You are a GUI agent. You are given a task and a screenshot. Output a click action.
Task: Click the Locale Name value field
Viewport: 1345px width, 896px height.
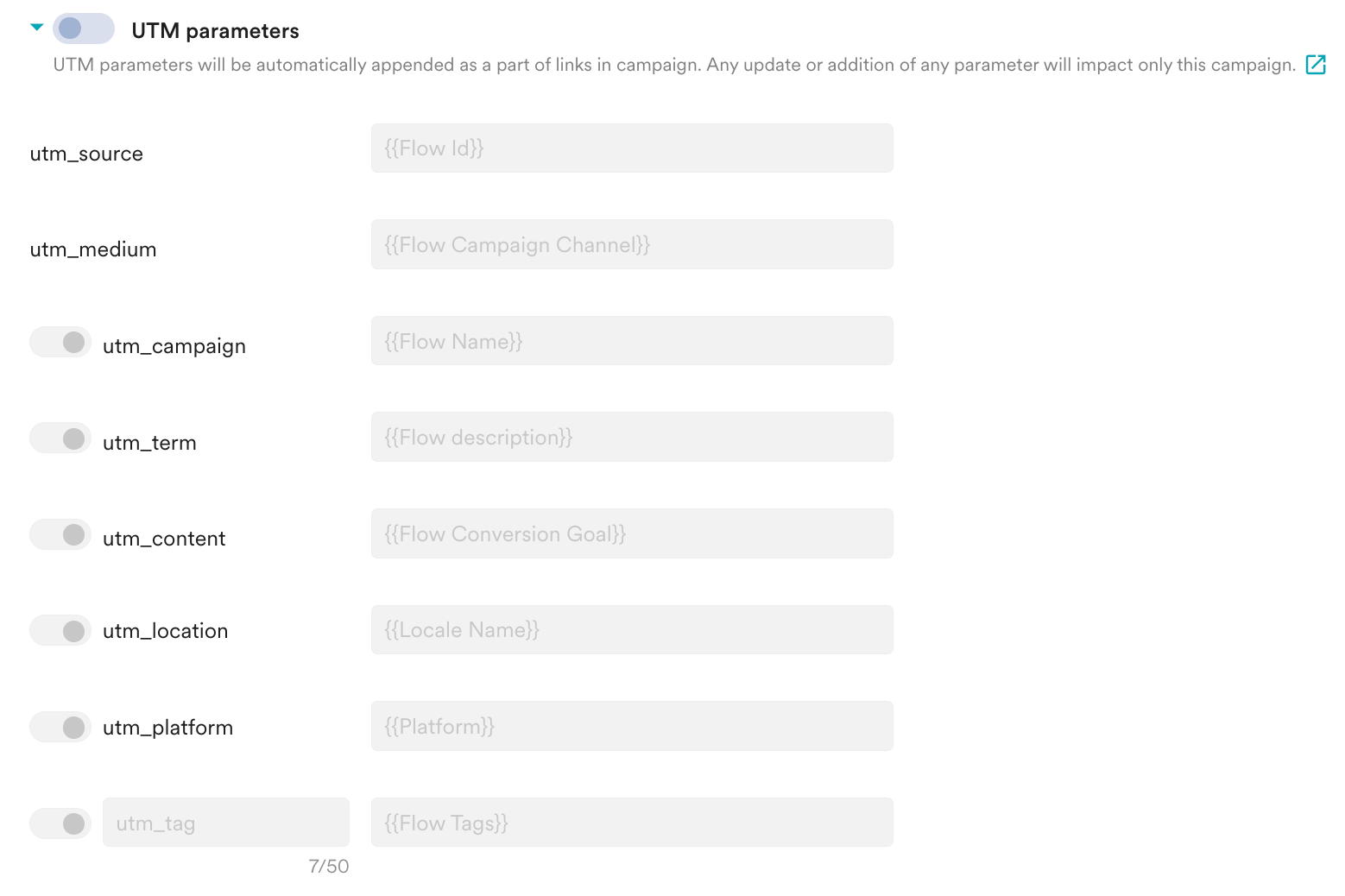pyautogui.click(x=632, y=630)
